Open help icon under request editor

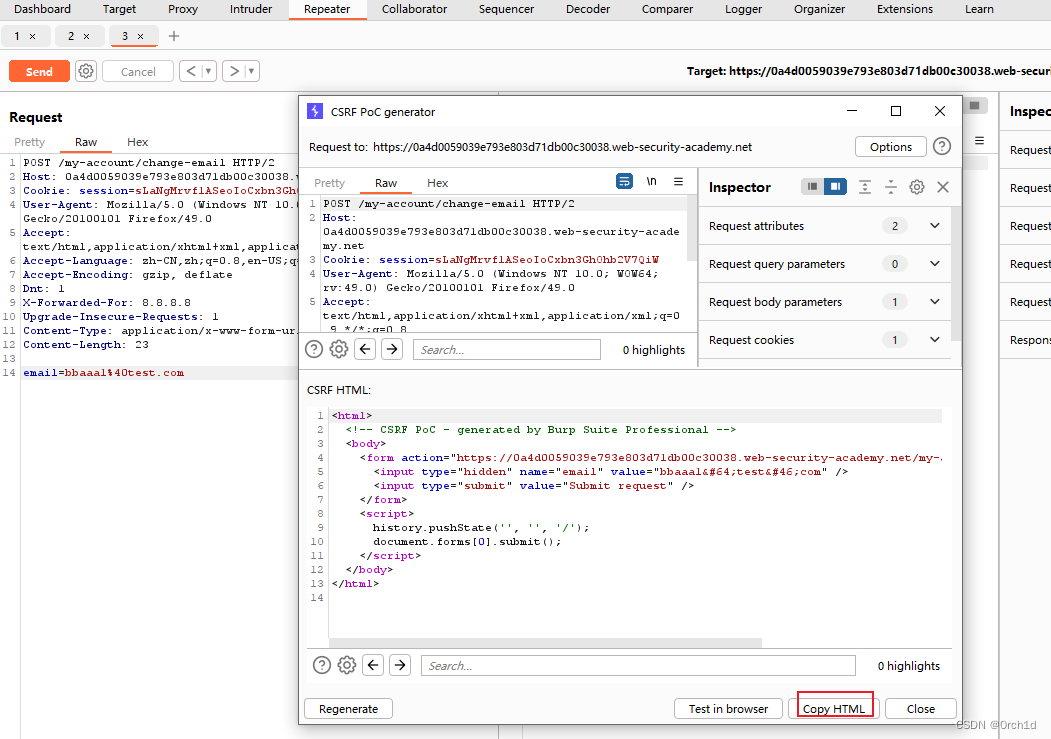(x=314, y=349)
